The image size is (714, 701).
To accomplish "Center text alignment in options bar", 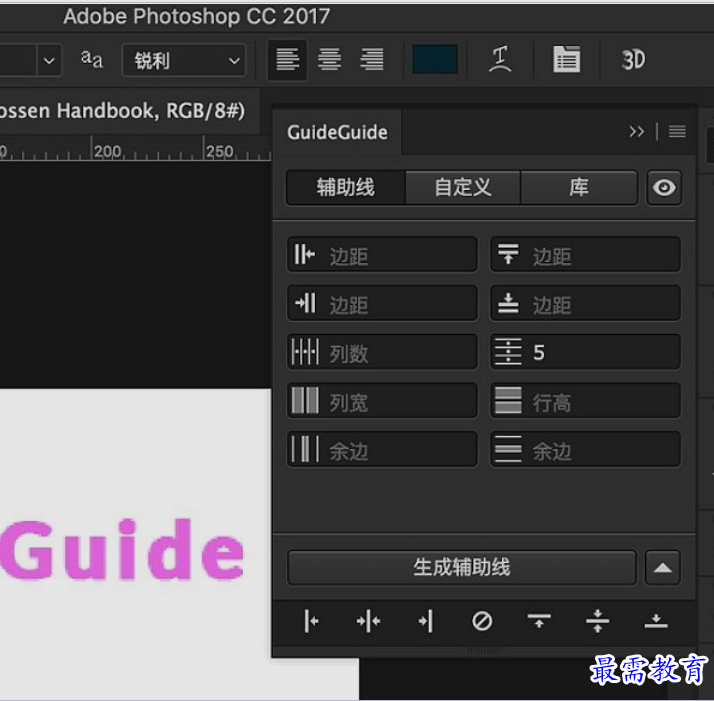I will [x=329, y=60].
